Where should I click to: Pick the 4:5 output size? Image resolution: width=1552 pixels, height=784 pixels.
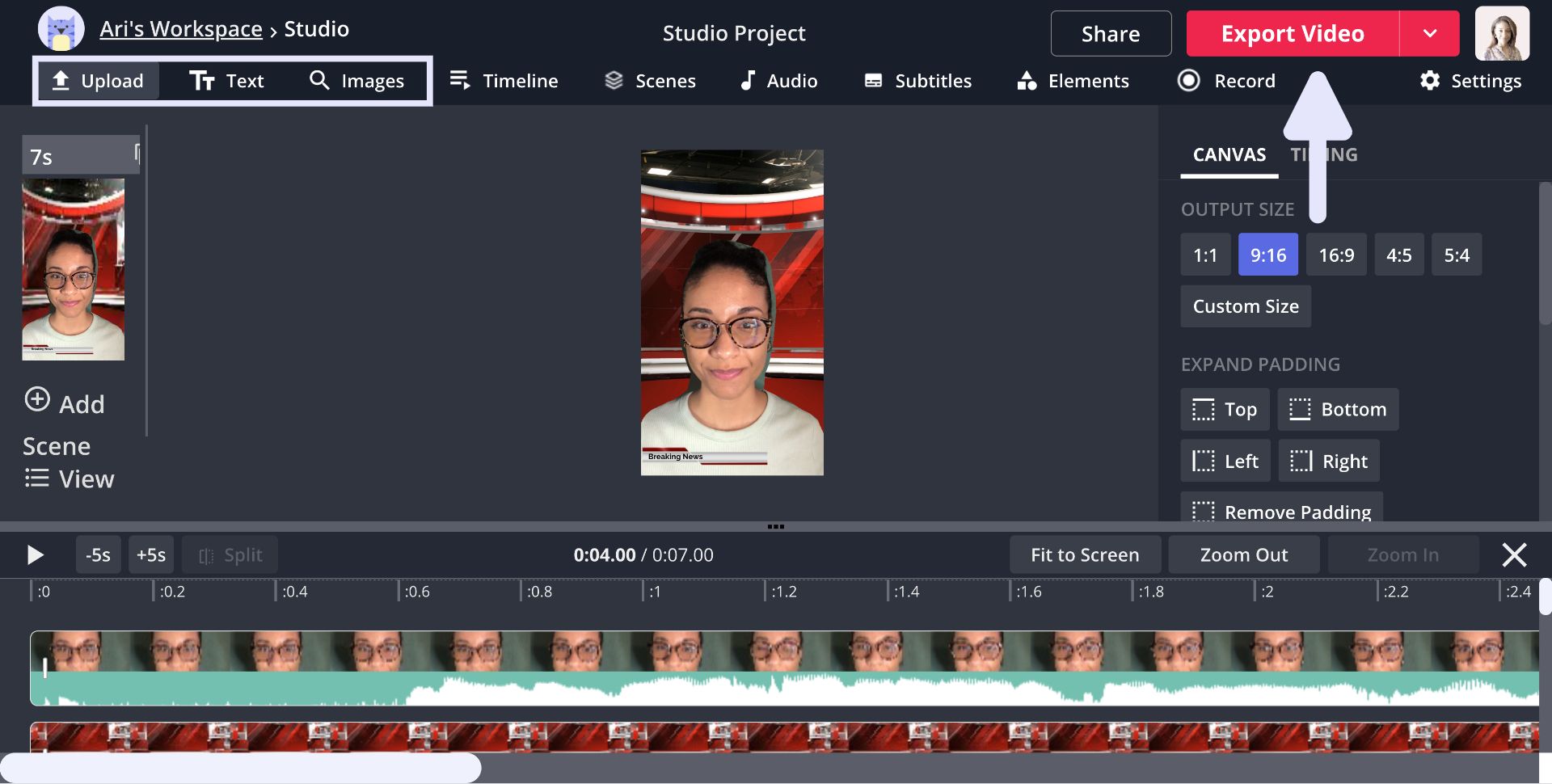[1398, 255]
